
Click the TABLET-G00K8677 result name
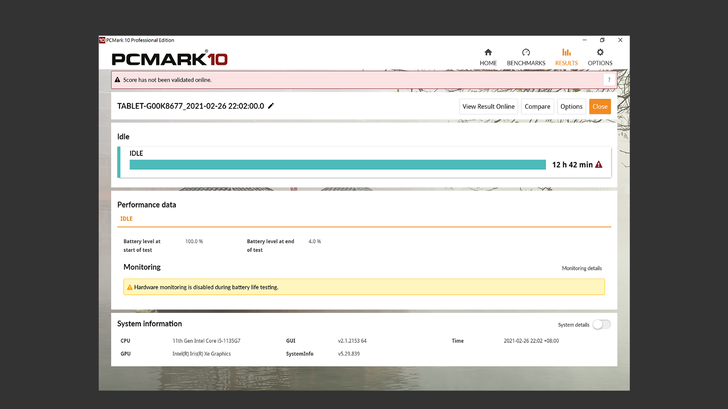[190, 106]
